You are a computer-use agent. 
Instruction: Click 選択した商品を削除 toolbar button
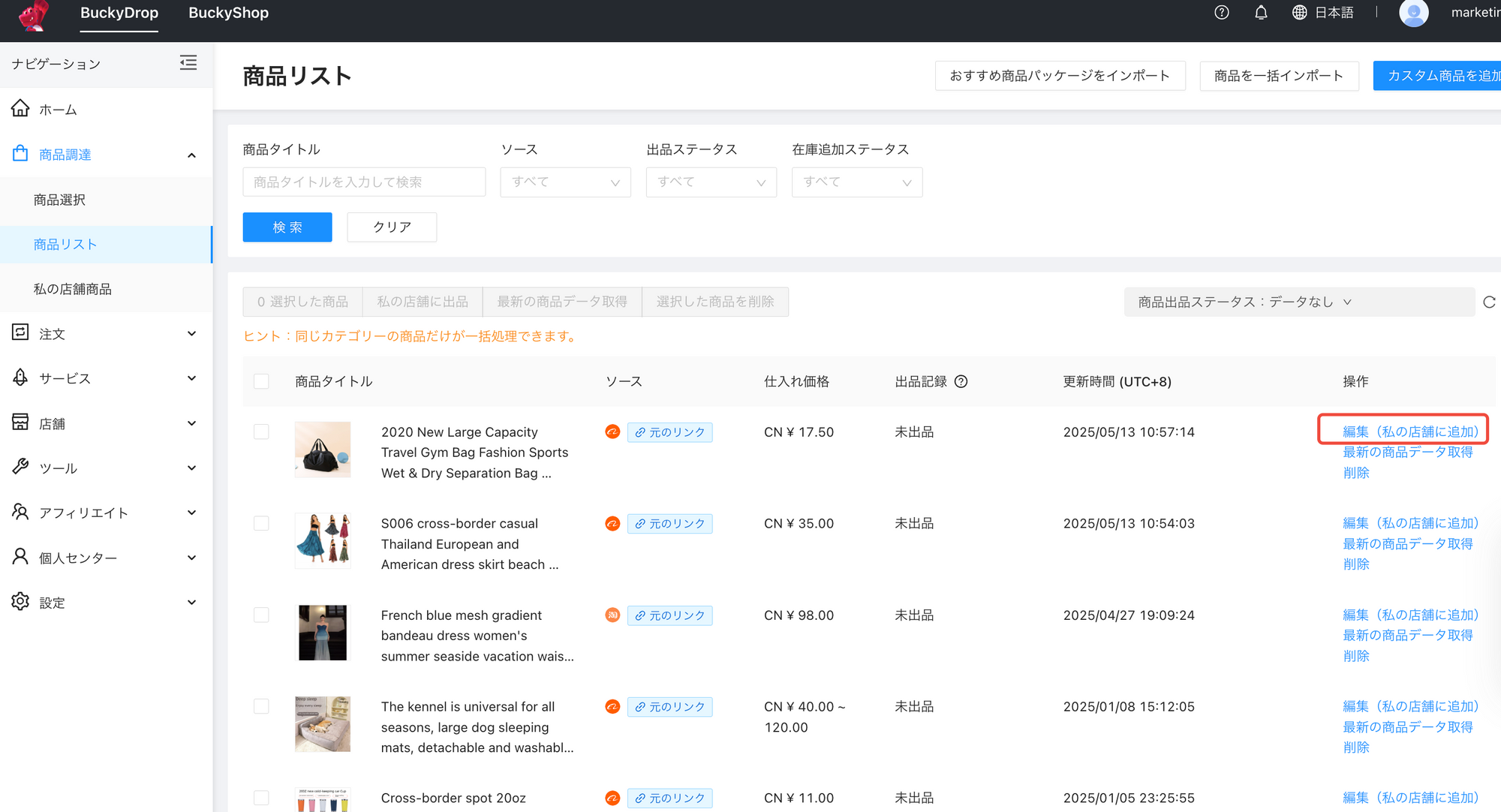(x=715, y=302)
